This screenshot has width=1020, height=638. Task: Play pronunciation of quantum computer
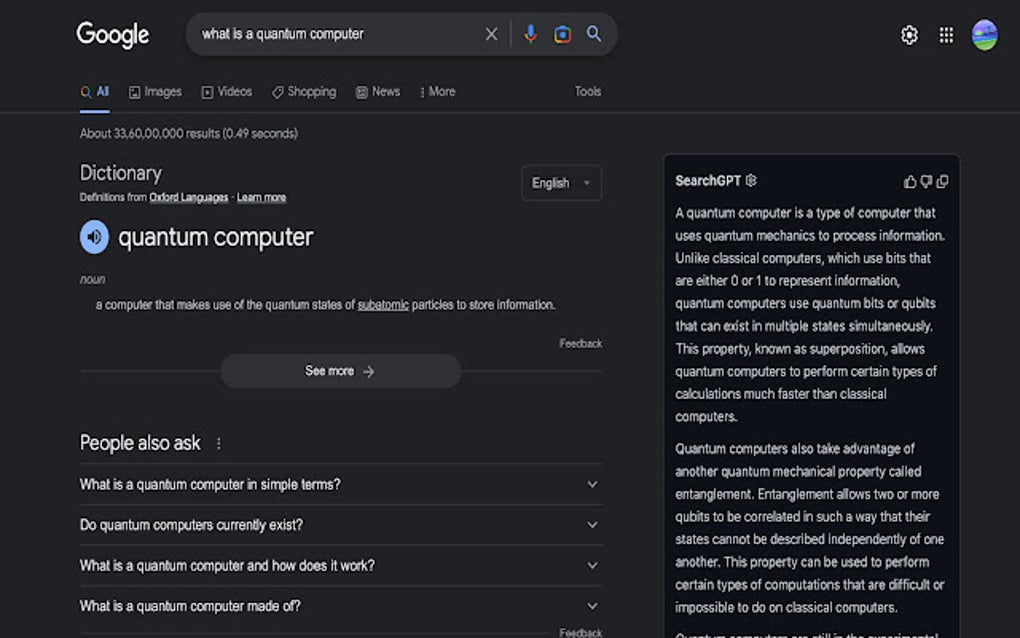click(x=94, y=237)
